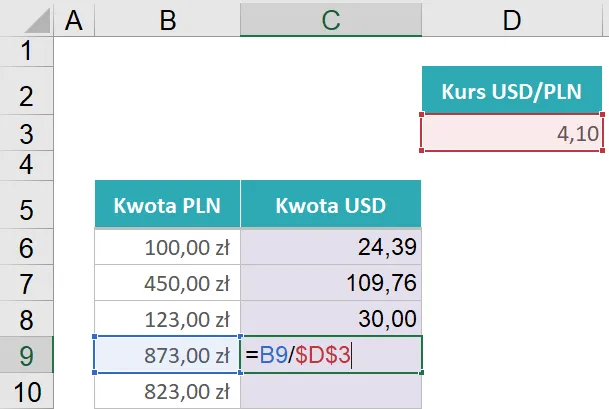Click the empty cell C10

(x=331, y=391)
